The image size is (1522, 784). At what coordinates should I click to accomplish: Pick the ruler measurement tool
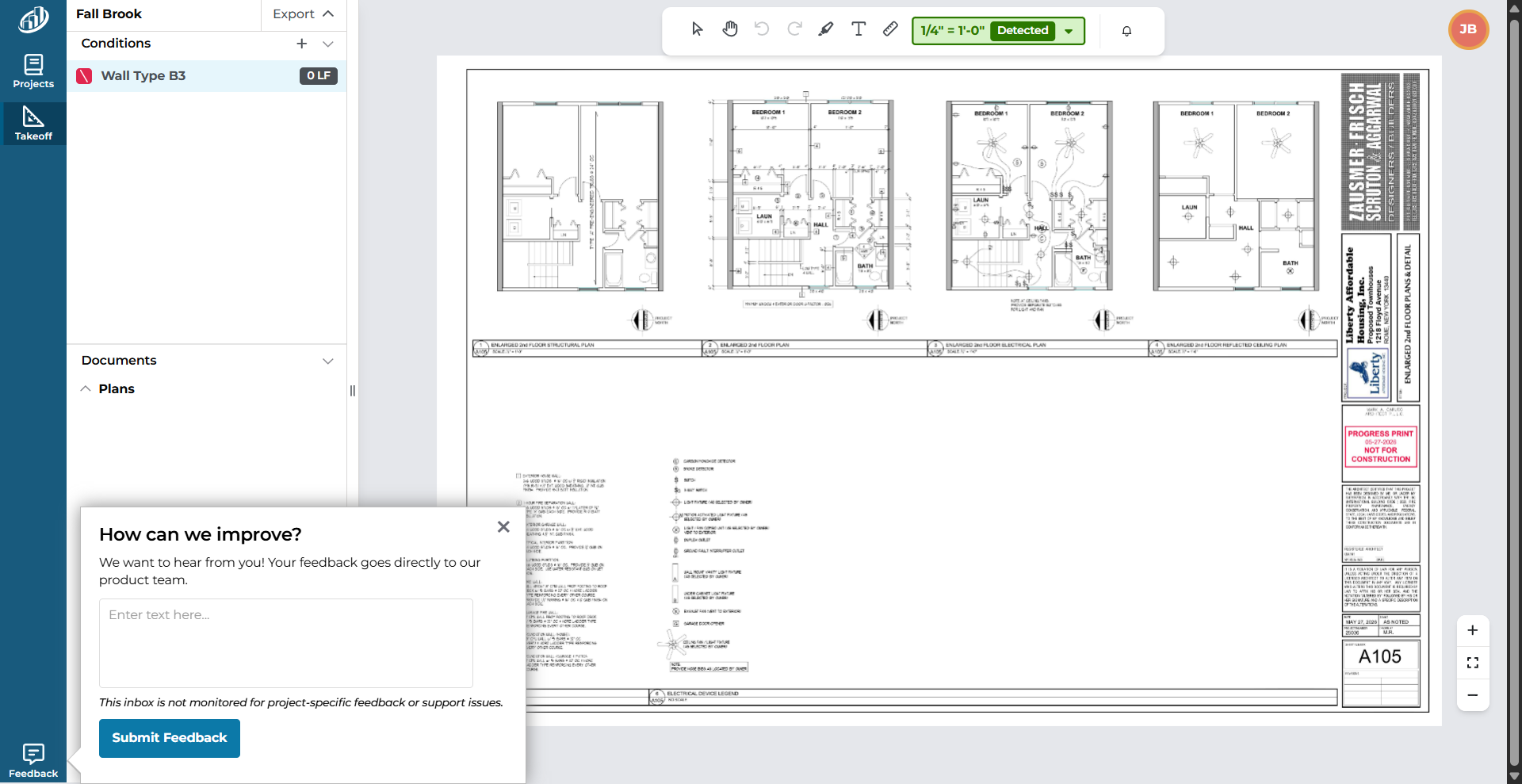pos(890,29)
